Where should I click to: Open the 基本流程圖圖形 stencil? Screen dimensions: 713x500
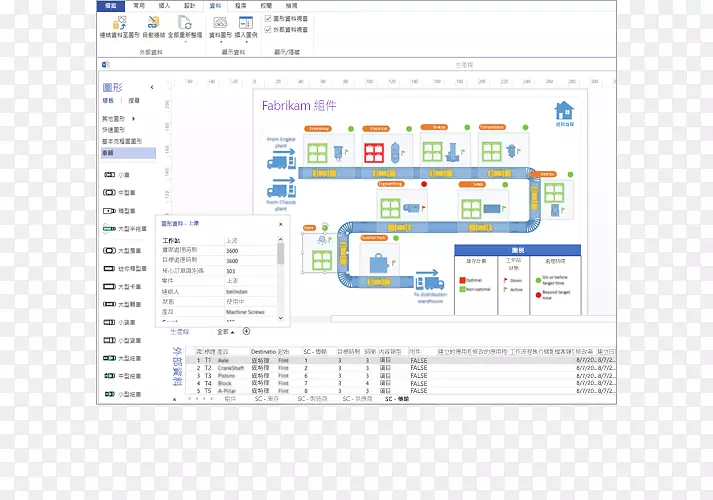[122, 141]
